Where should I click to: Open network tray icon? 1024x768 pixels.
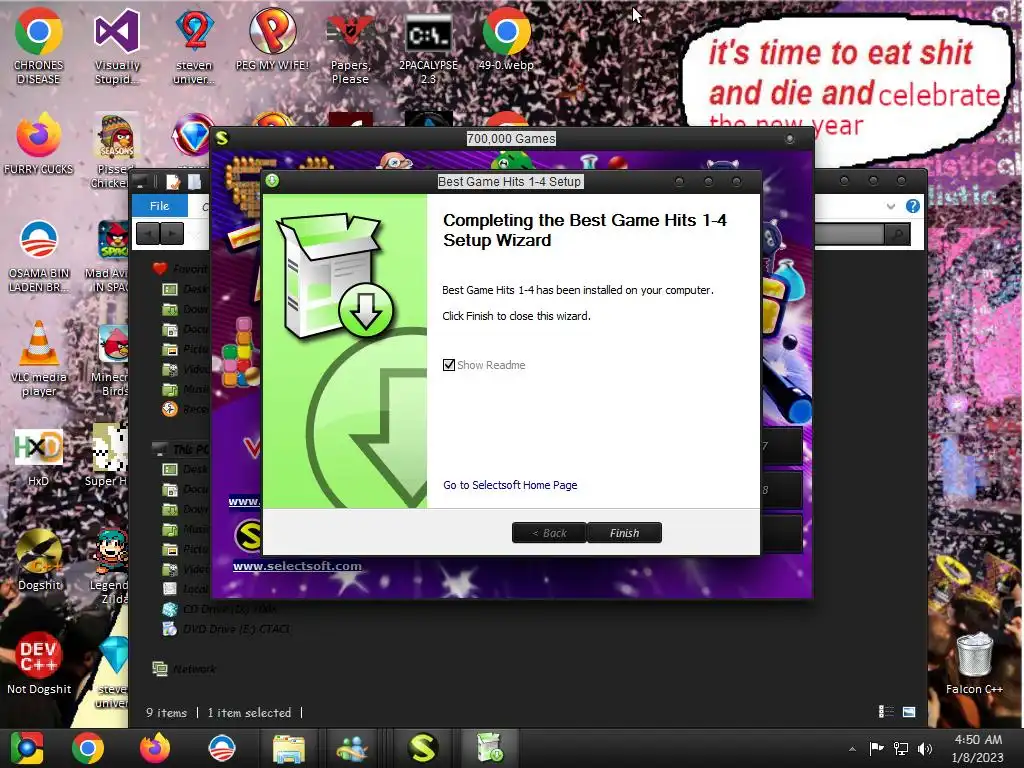coord(901,748)
